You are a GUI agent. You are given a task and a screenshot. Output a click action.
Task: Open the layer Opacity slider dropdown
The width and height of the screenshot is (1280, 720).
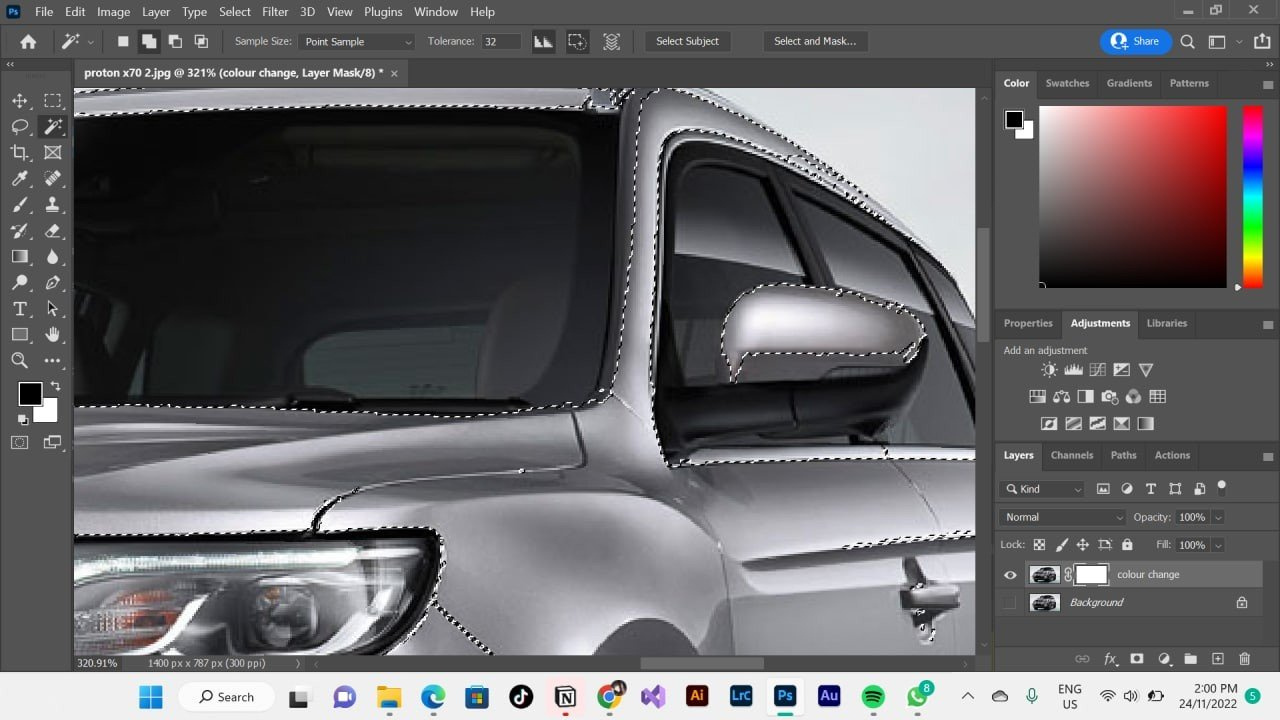(1218, 517)
